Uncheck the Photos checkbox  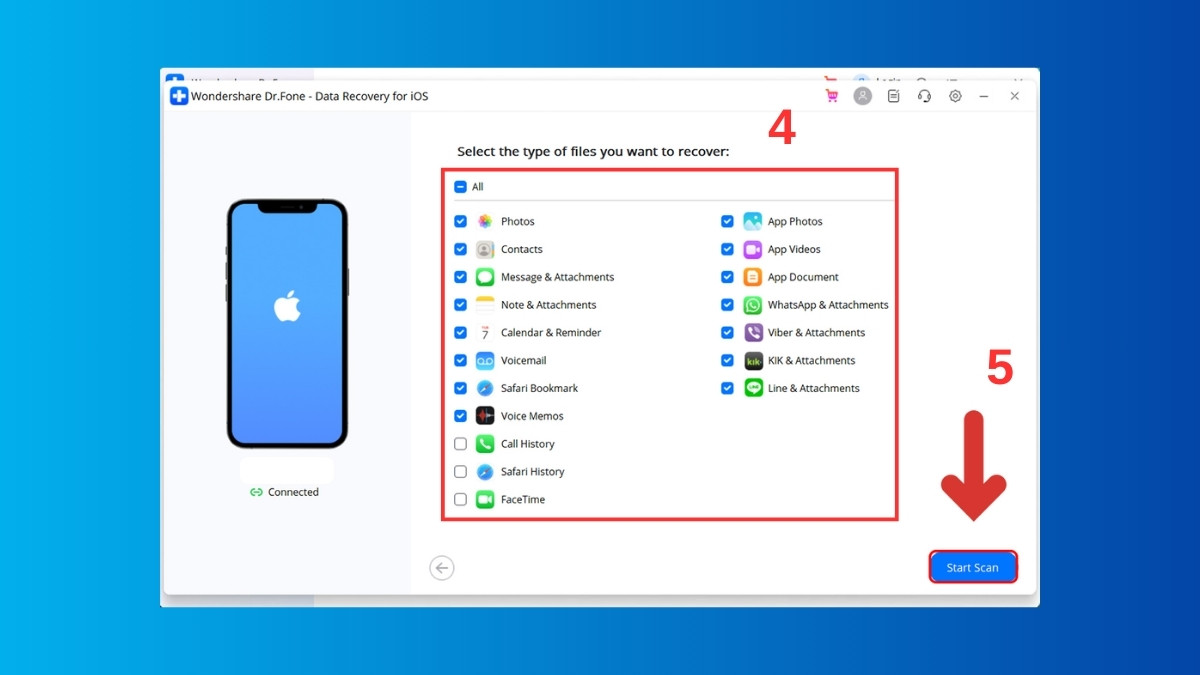460,221
